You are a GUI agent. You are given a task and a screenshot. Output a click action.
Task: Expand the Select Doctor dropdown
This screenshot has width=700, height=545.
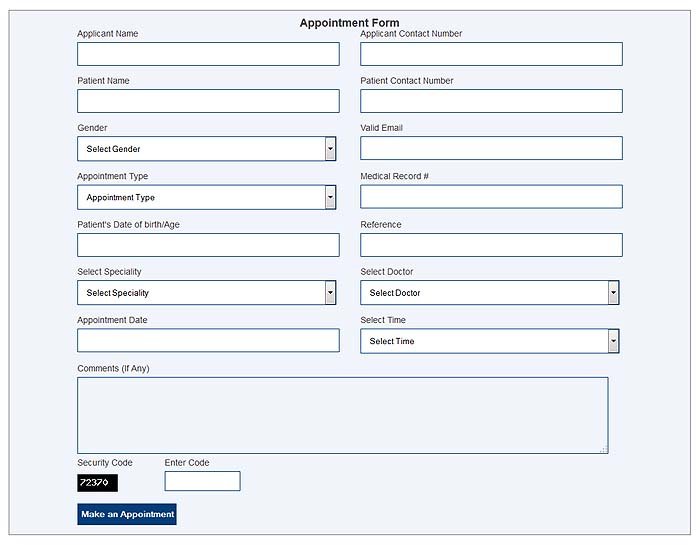tap(489, 292)
